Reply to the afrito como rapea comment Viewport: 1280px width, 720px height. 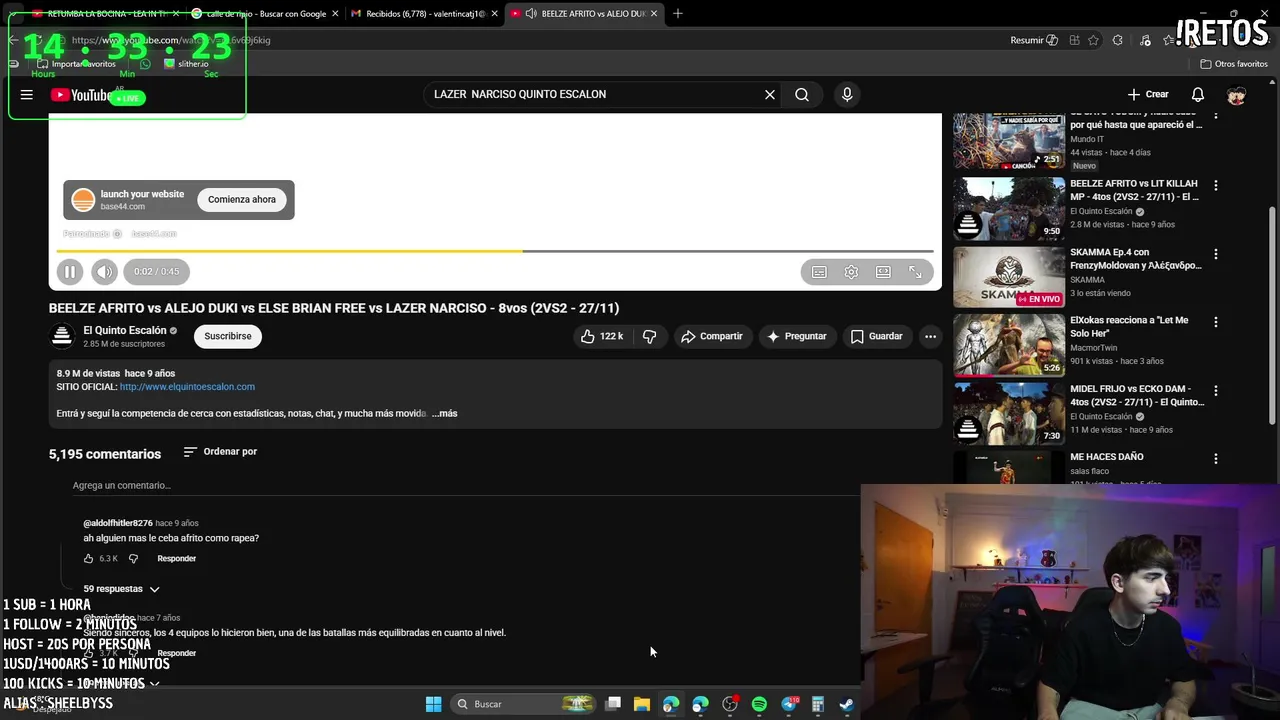(176, 558)
